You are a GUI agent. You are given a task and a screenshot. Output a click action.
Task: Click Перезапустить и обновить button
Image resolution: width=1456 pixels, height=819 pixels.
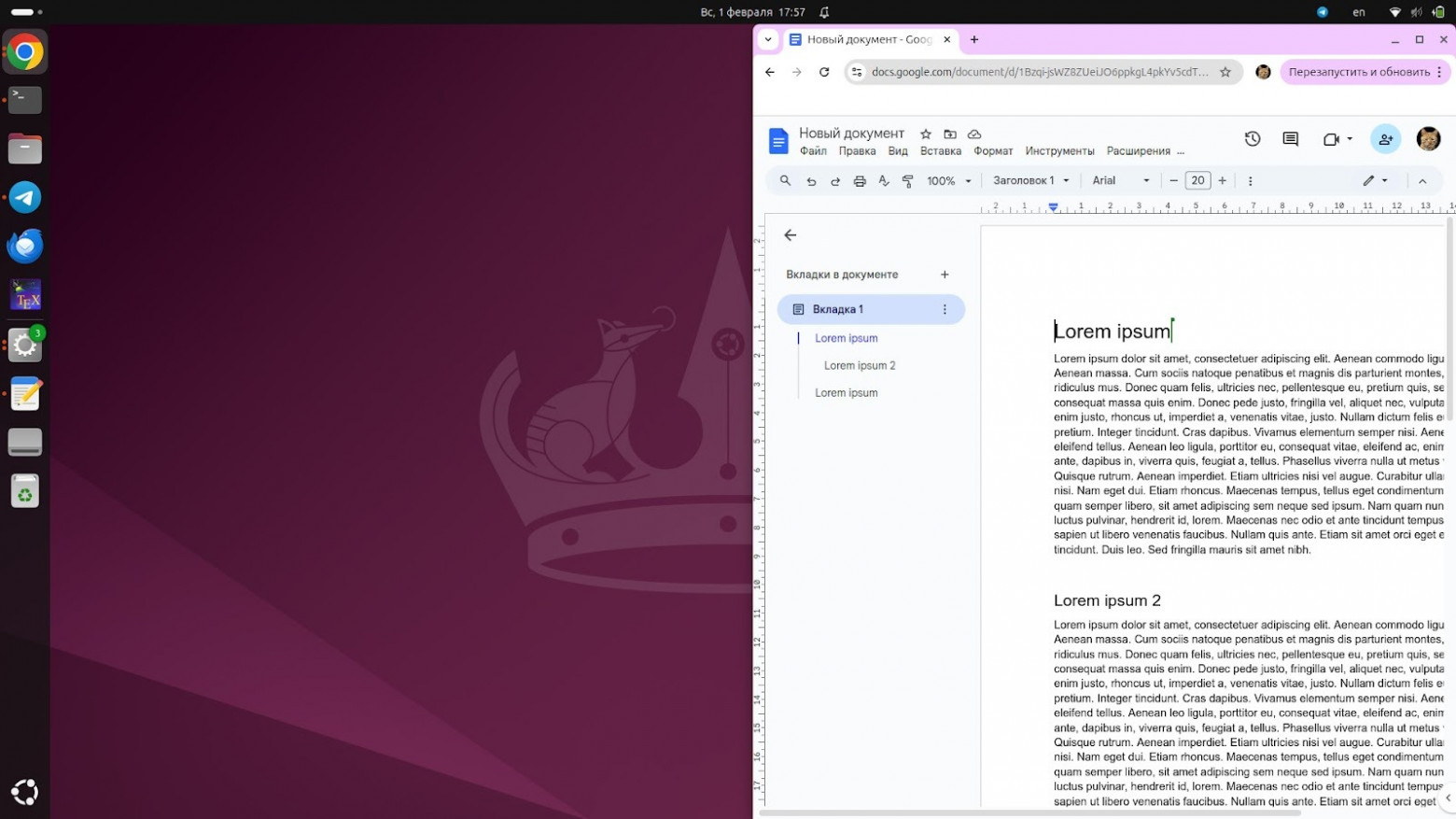[x=1358, y=72]
